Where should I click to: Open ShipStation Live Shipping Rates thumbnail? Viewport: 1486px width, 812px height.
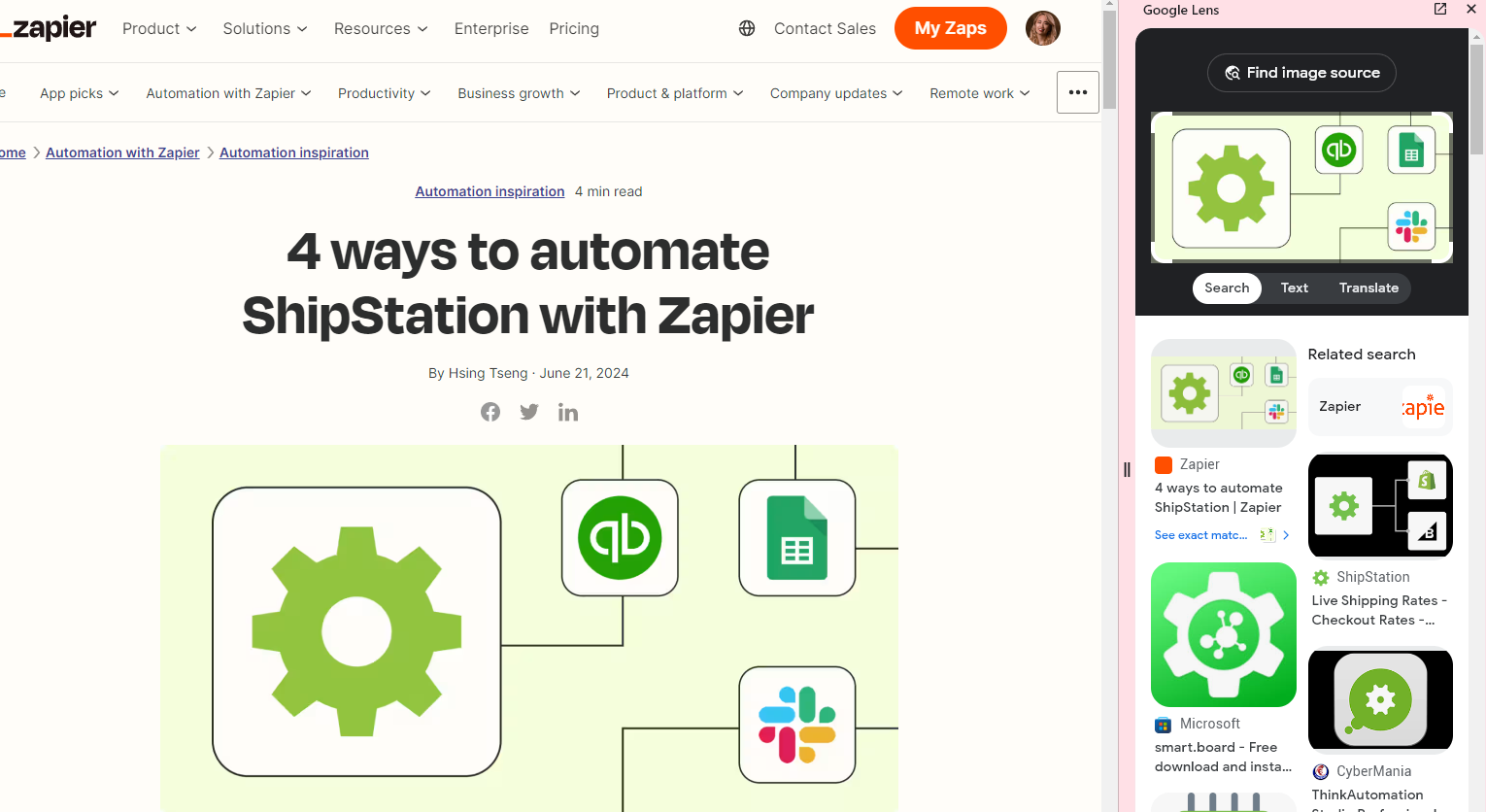click(x=1380, y=506)
